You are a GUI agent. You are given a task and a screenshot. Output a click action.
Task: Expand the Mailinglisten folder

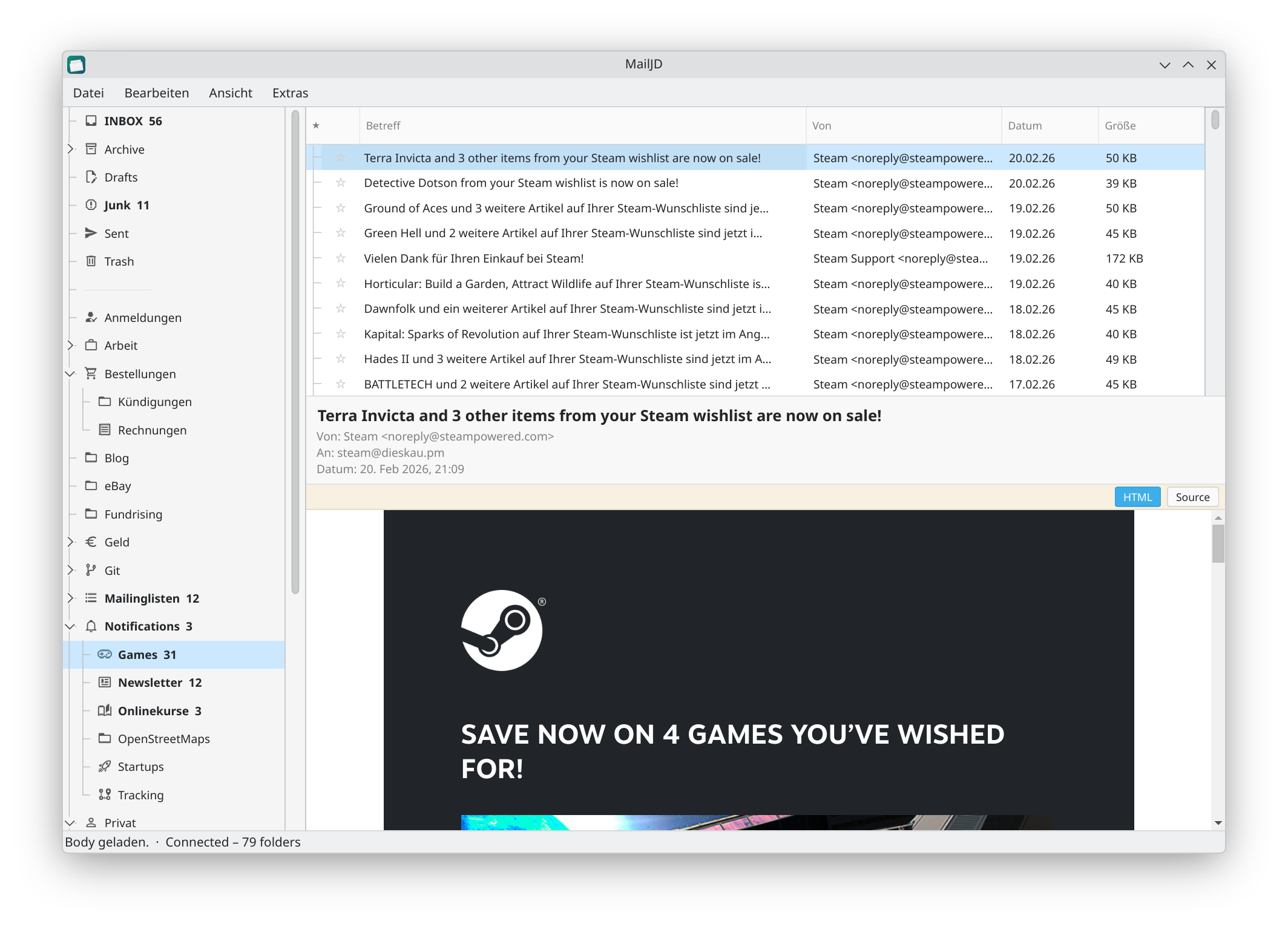[70, 598]
